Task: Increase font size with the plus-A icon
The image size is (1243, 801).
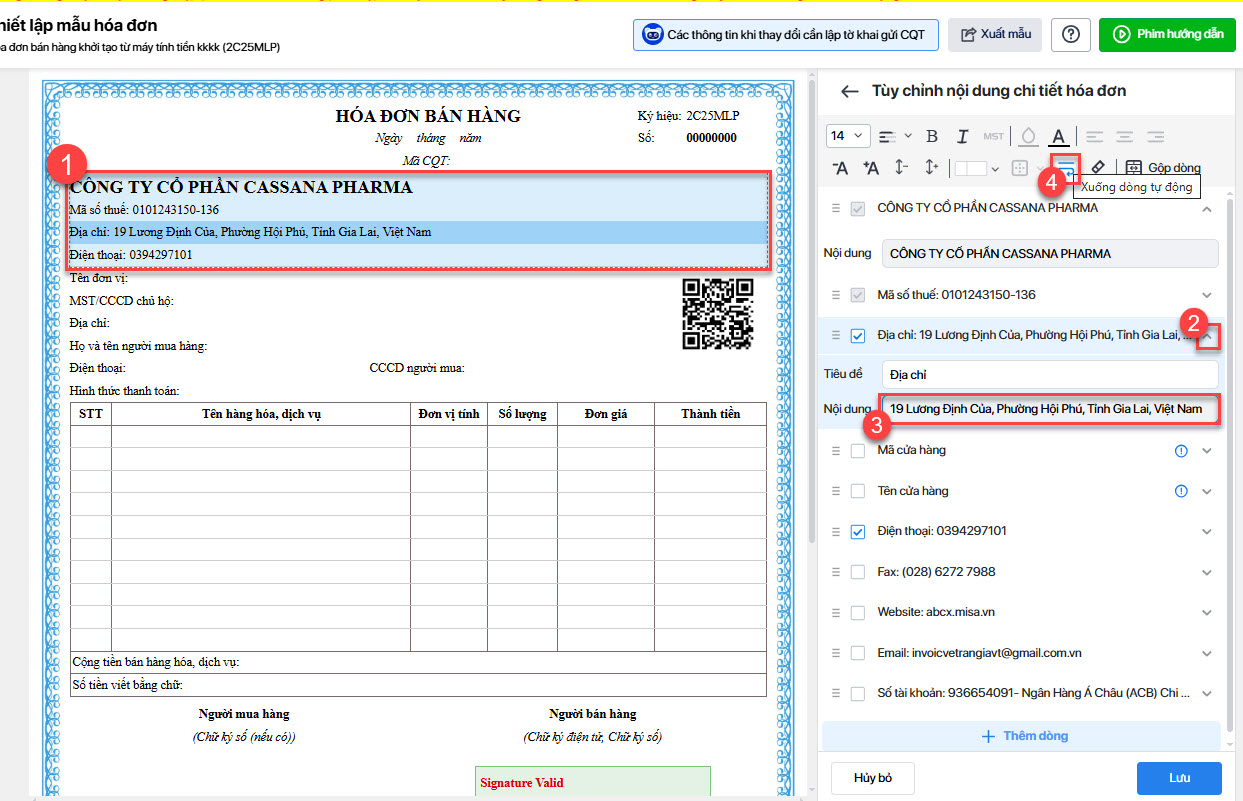Action: click(x=871, y=168)
